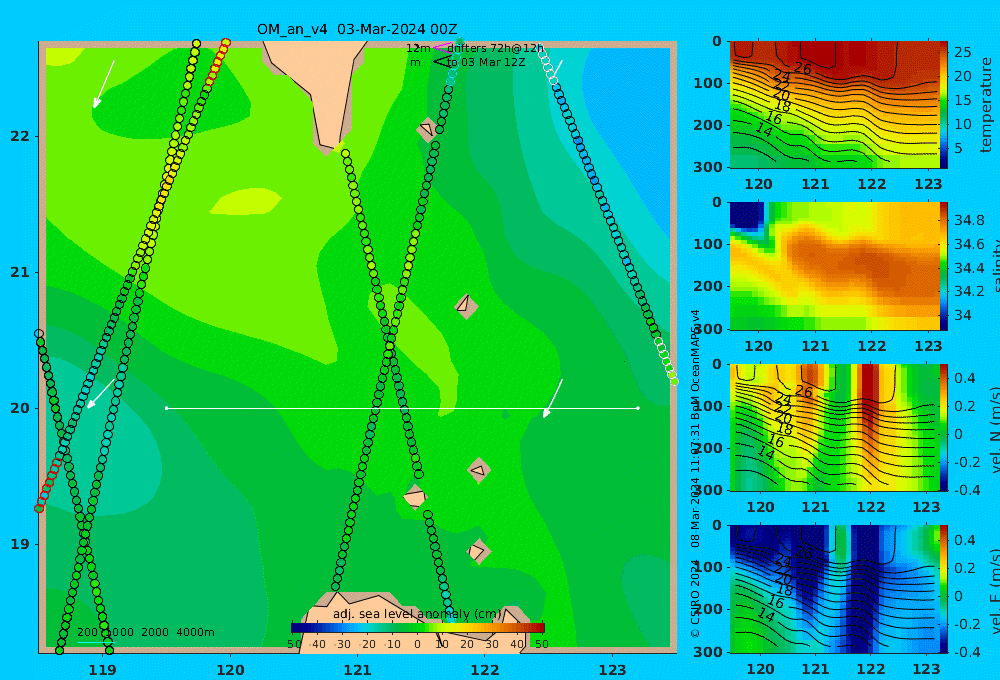Image resolution: width=1000 pixels, height=680 pixels.
Task: Click the small island near 19.5°N 121.95°E
Action: coord(479,471)
